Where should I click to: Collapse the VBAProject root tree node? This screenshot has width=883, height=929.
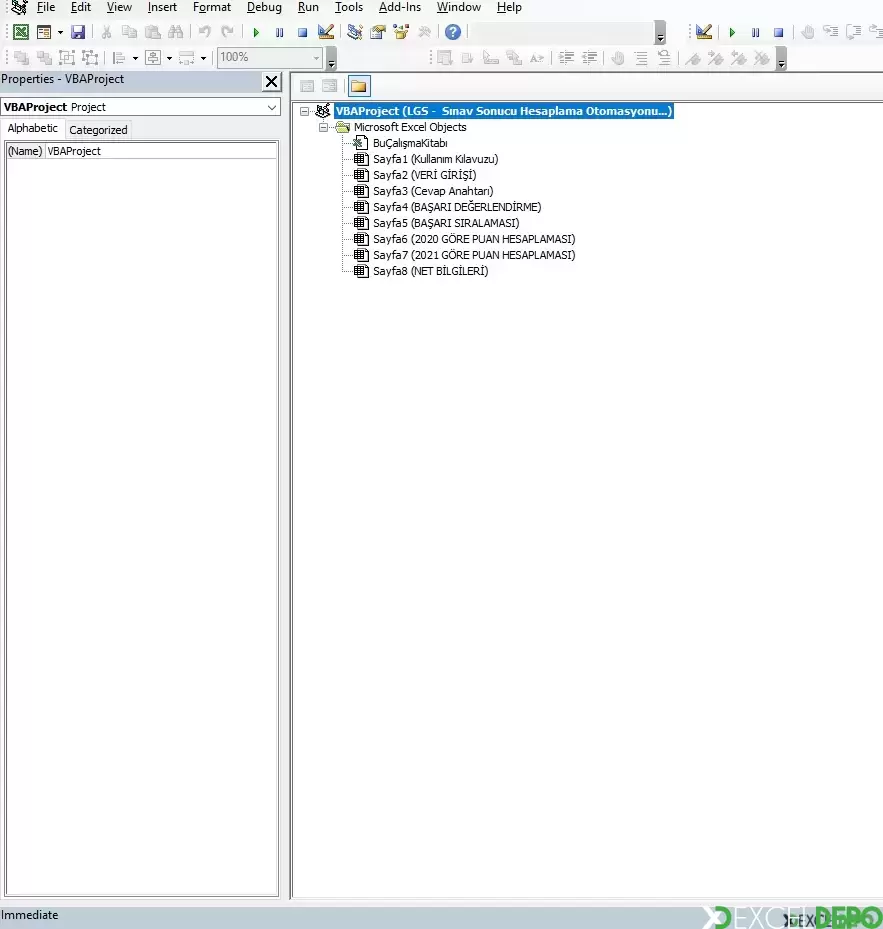305,111
